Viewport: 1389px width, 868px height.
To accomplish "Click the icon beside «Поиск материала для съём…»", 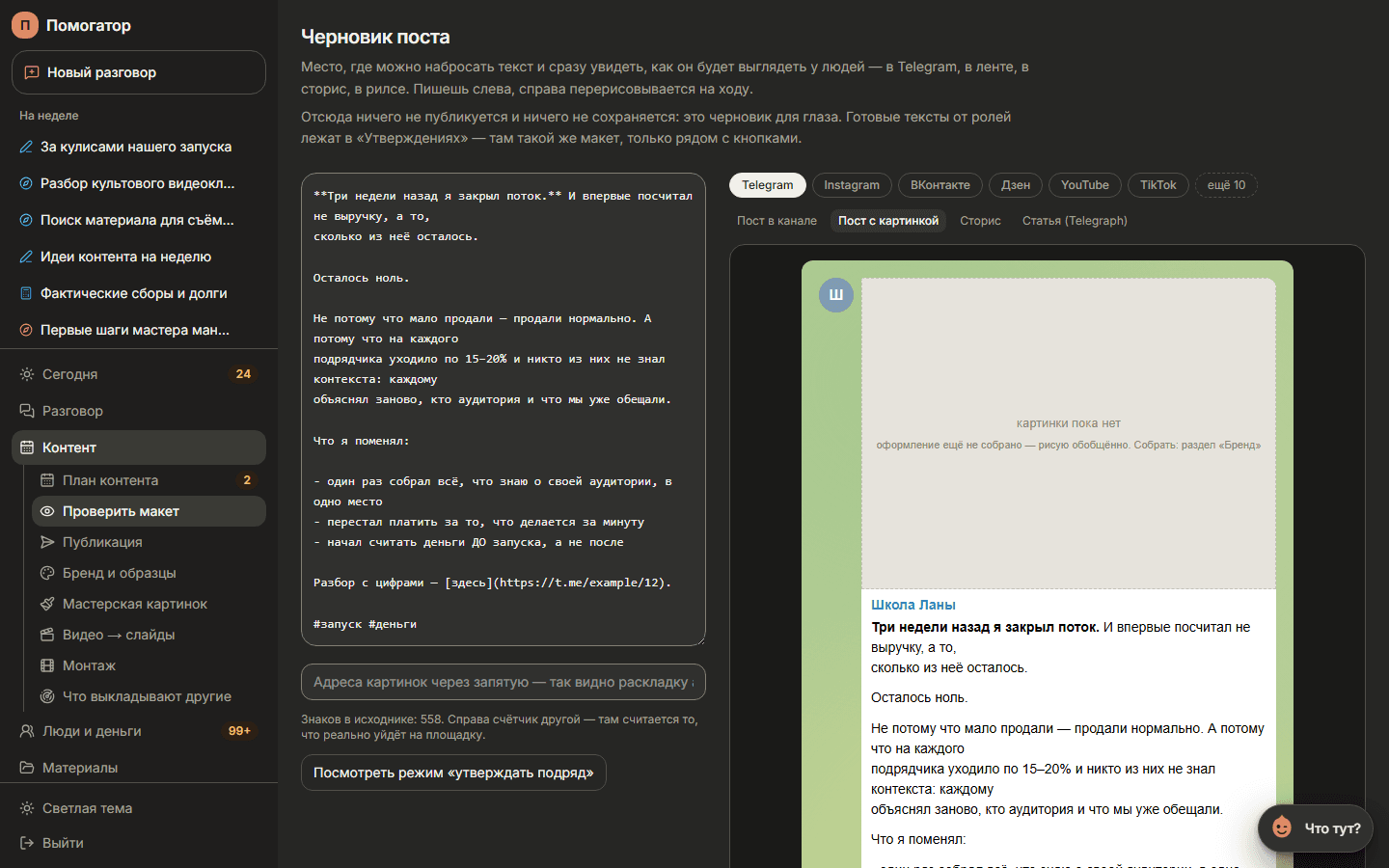I will 26,220.
